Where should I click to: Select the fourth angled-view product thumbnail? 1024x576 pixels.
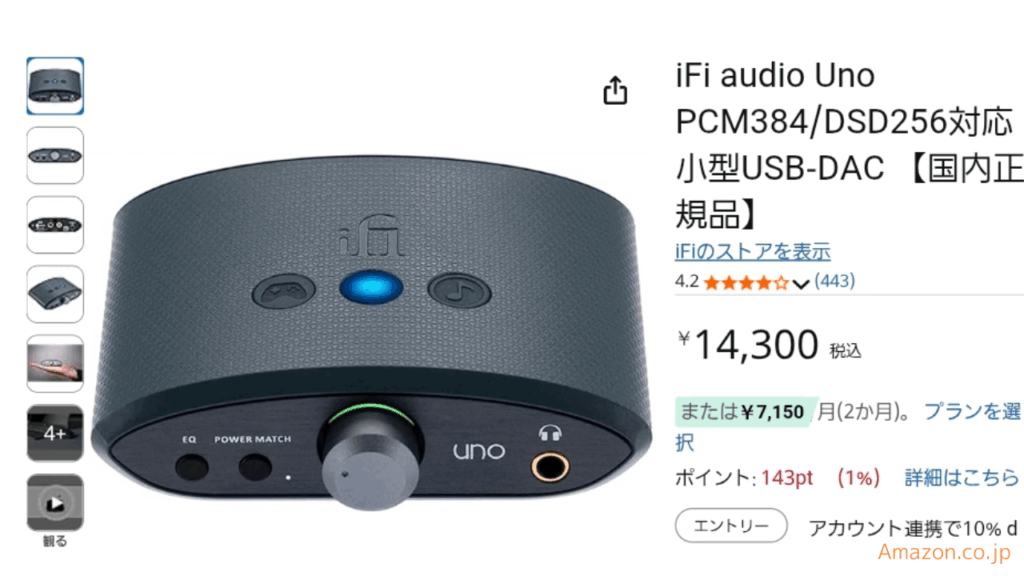point(55,294)
